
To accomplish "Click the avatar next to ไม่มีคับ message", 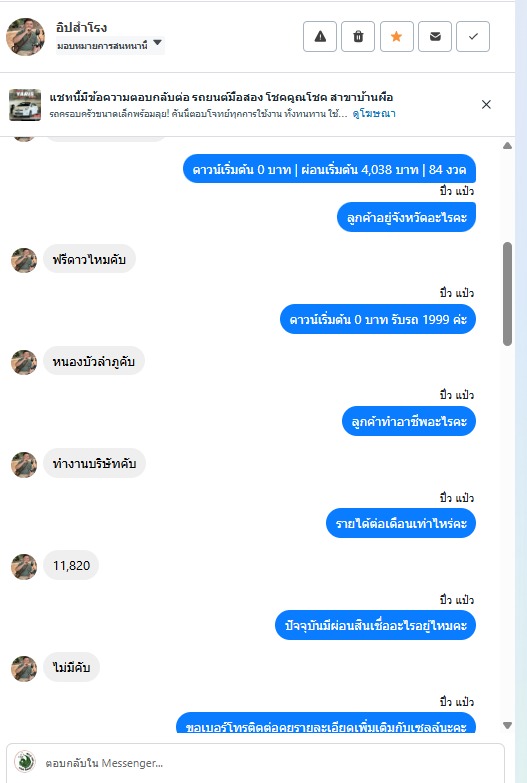I will (x=24, y=668).
